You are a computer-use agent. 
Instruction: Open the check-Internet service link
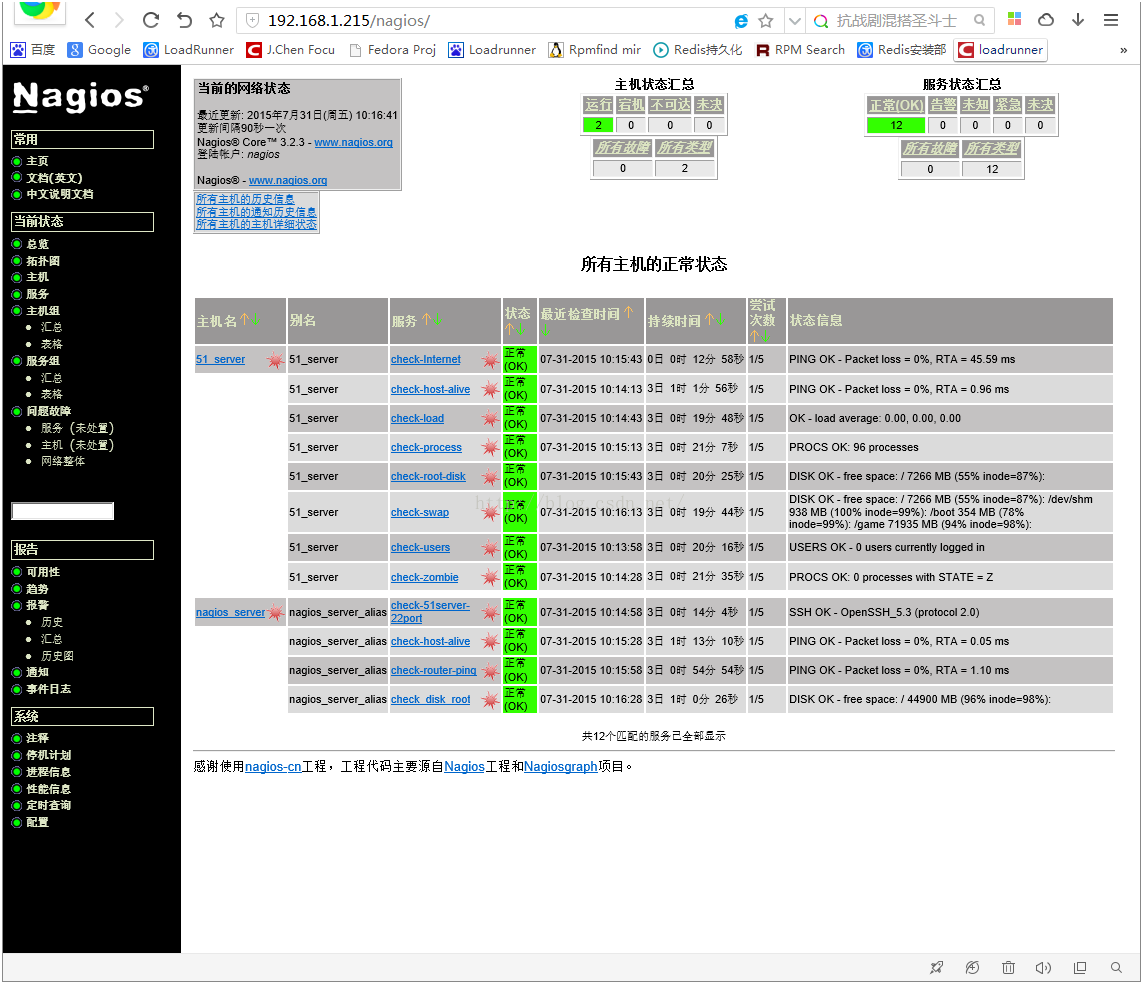click(x=426, y=359)
